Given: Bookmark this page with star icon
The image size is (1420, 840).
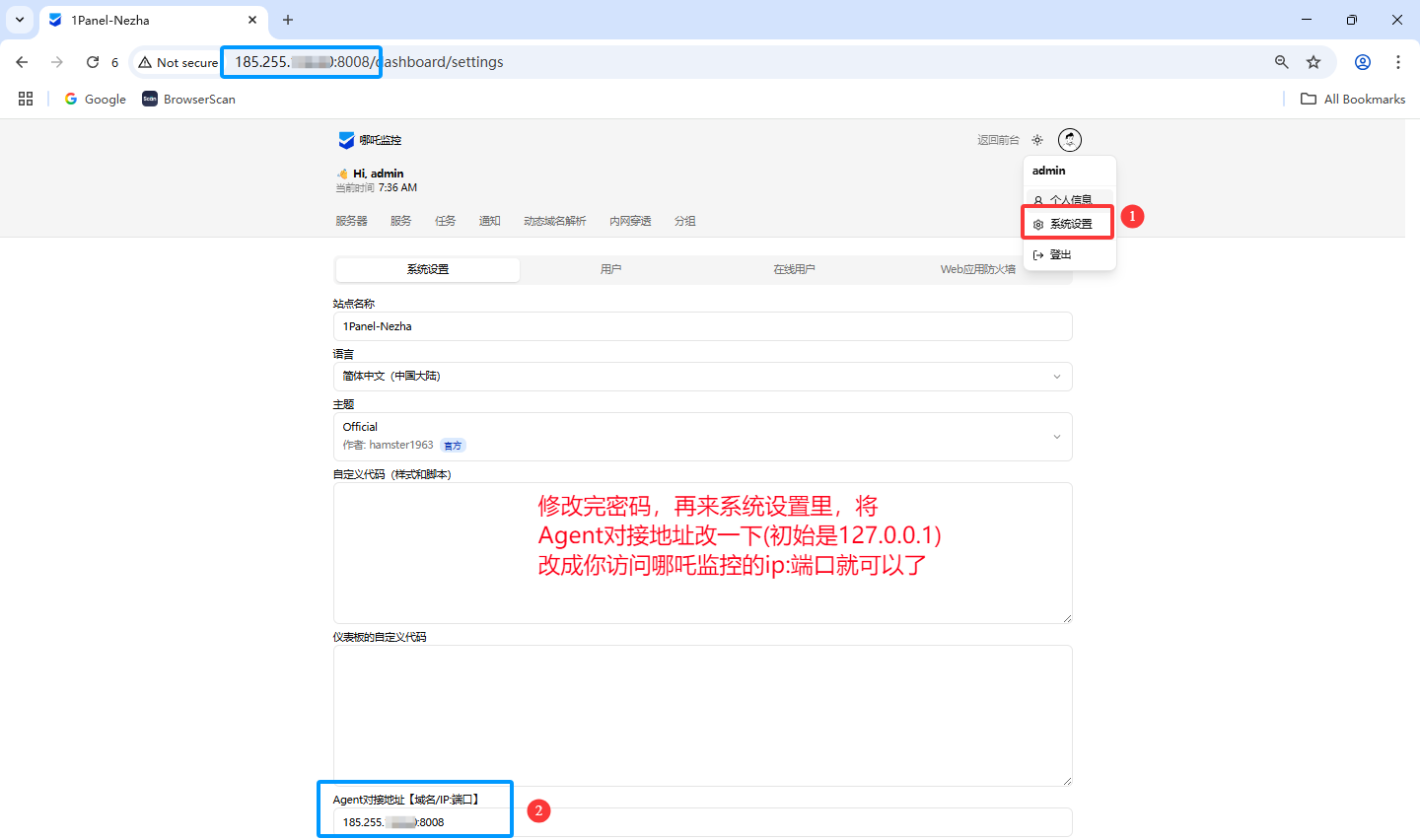Looking at the screenshot, I should coord(1313,62).
